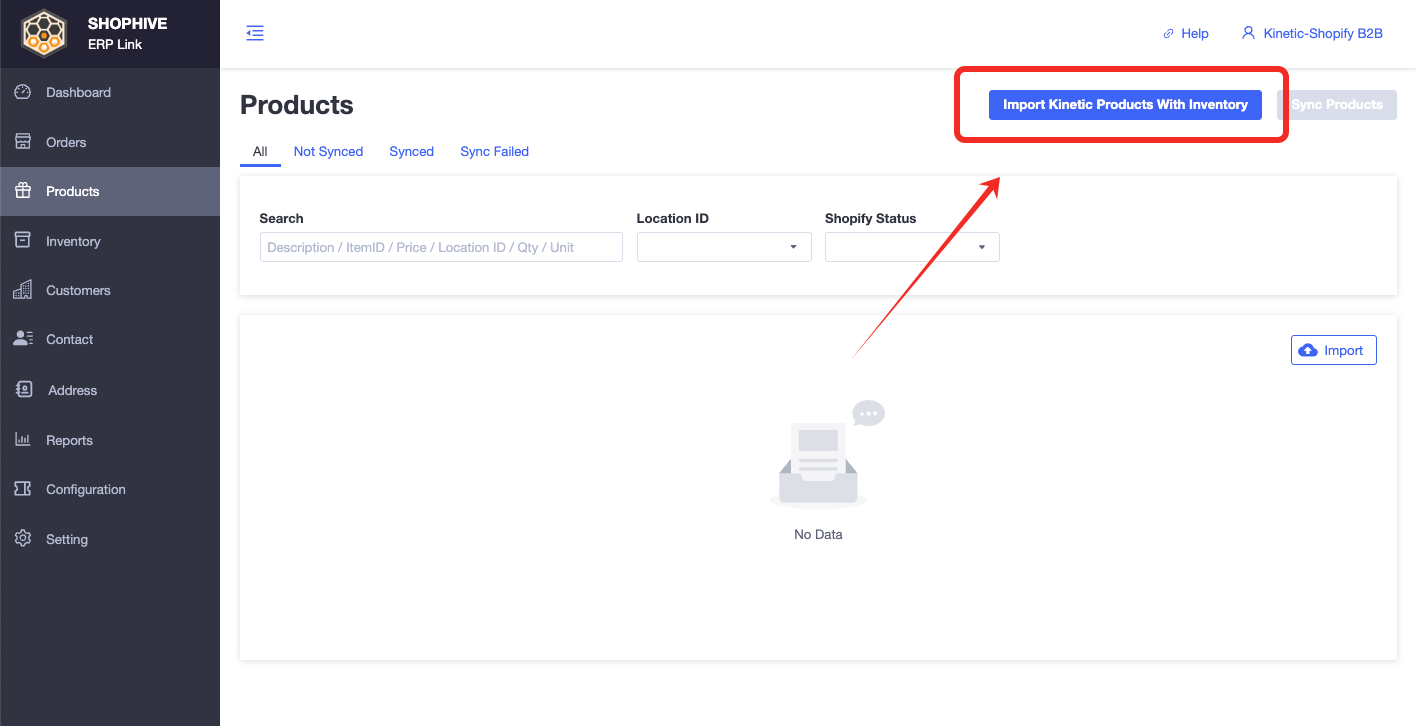Click the ShopHive hexagon logo
1417x726 pixels.
(46, 33)
